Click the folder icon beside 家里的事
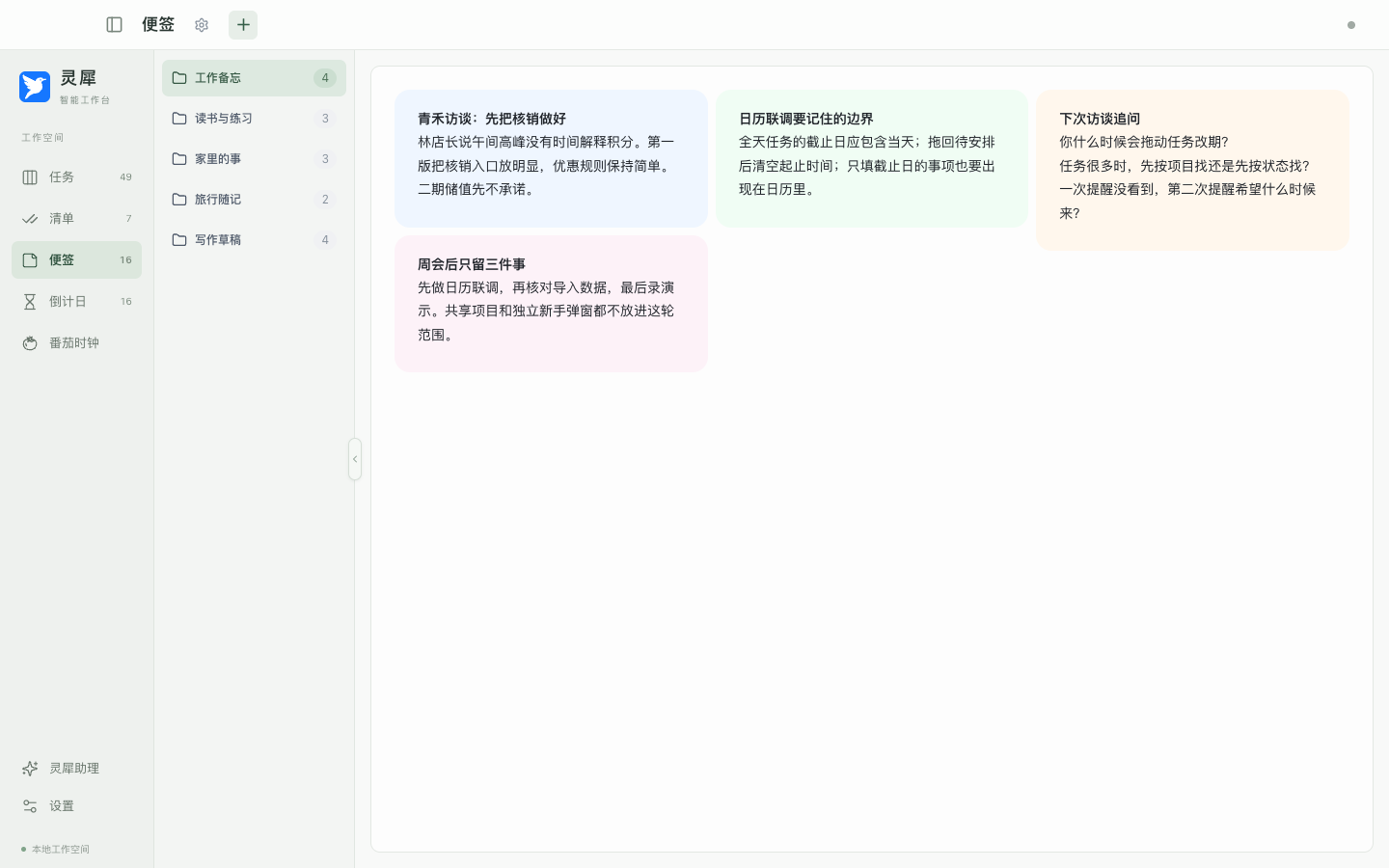This screenshot has width=1389, height=868. (x=179, y=159)
